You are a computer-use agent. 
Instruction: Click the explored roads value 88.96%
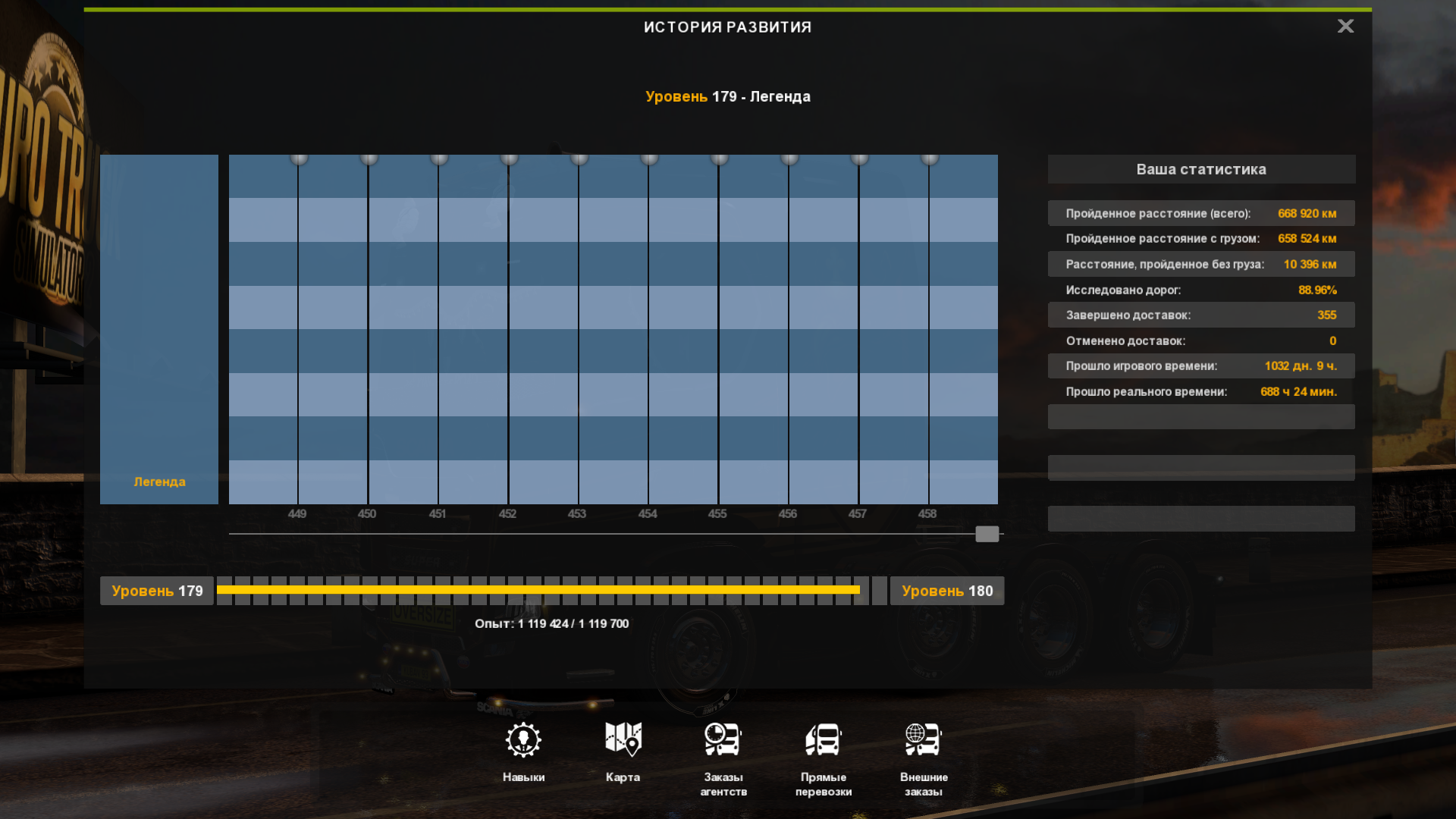1318,290
